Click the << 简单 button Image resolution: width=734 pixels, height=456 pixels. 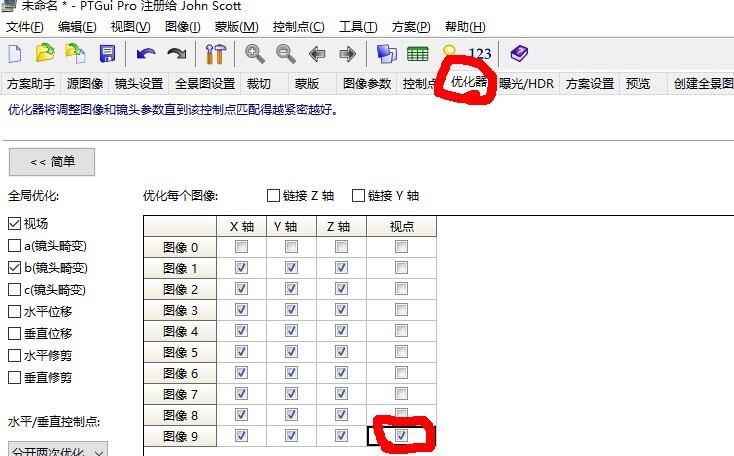(51, 161)
